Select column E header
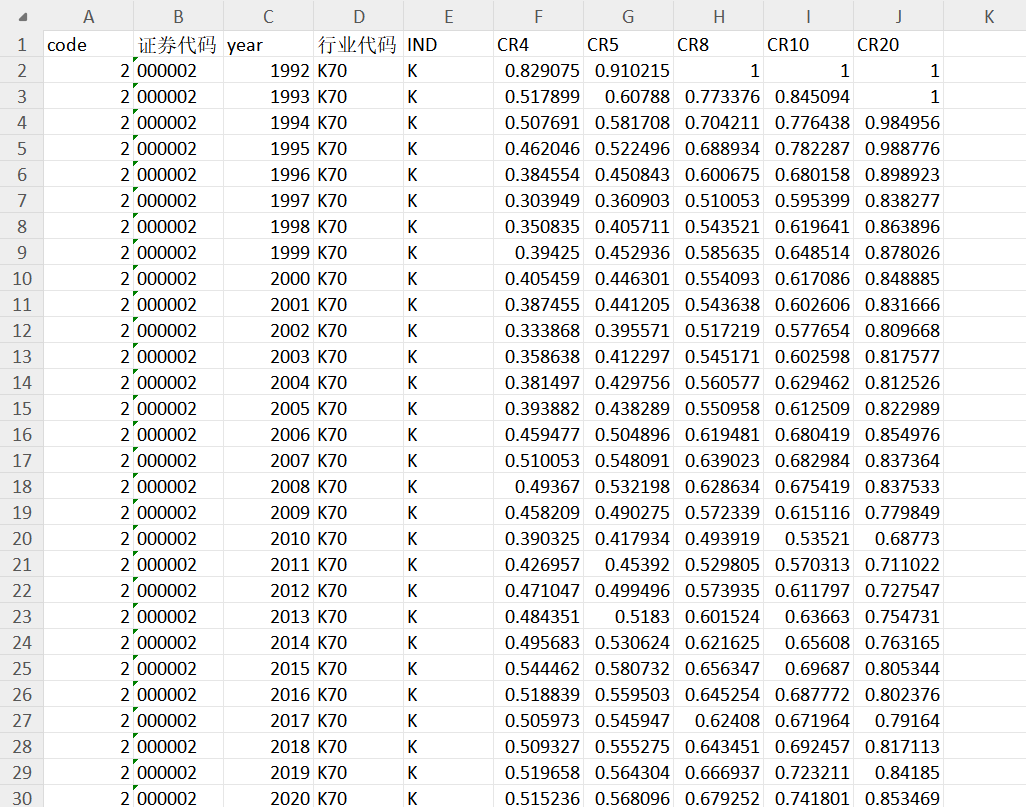Screen dimensions: 1026x807 448,16
